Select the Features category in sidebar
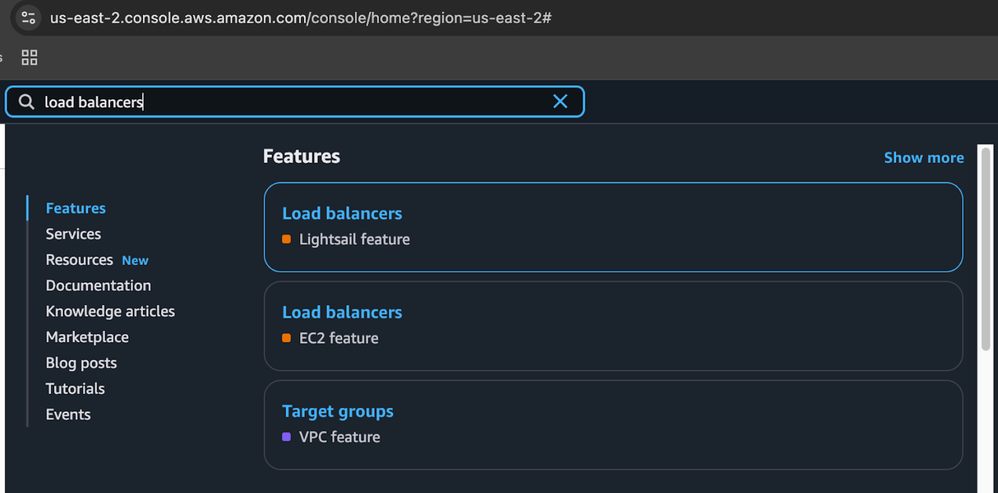 75,208
